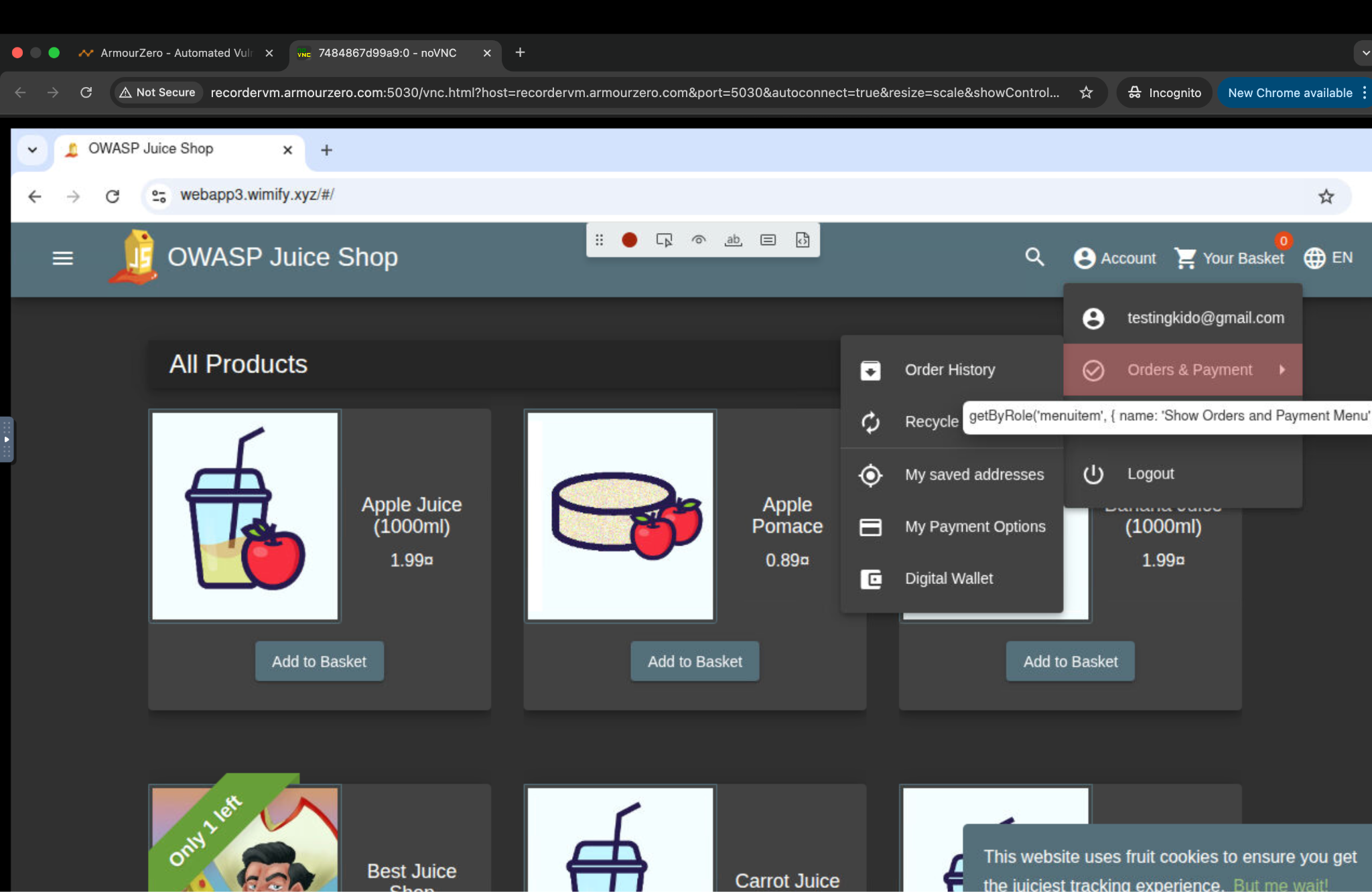Image resolution: width=1372 pixels, height=892 pixels.
Task: Open the hamburger sidebar menu
Action: (63, 258)
